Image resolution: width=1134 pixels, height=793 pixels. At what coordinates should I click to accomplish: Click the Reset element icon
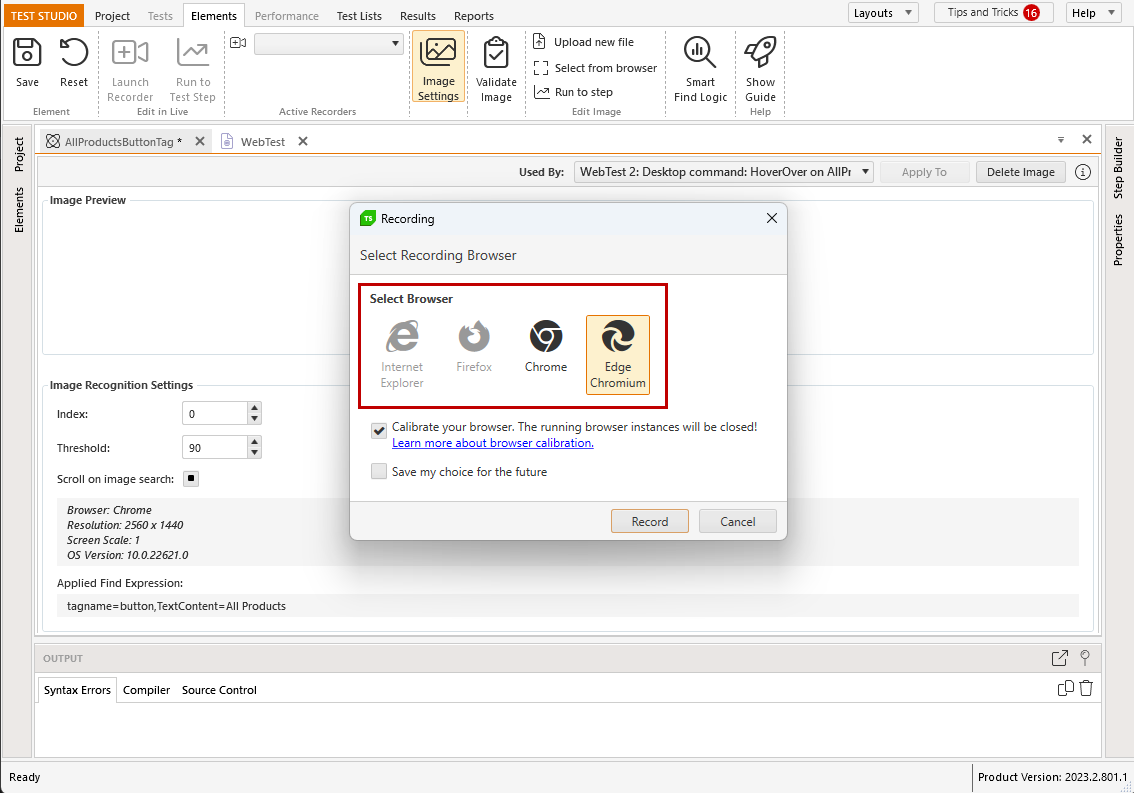click(74, 53)
